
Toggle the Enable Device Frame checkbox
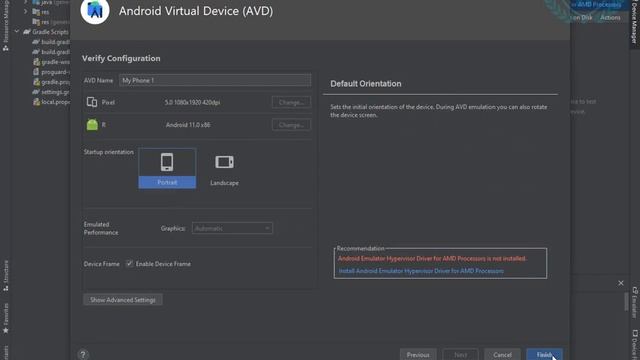(x=129, y=264)
